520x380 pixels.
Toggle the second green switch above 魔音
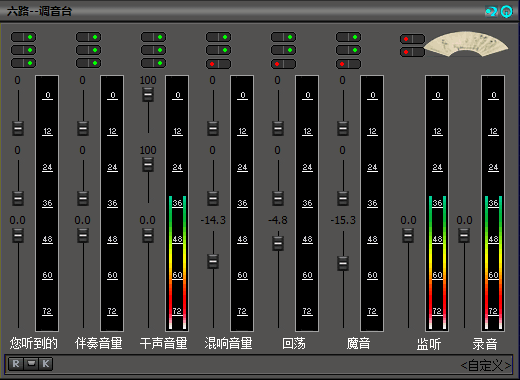[348, 50]
